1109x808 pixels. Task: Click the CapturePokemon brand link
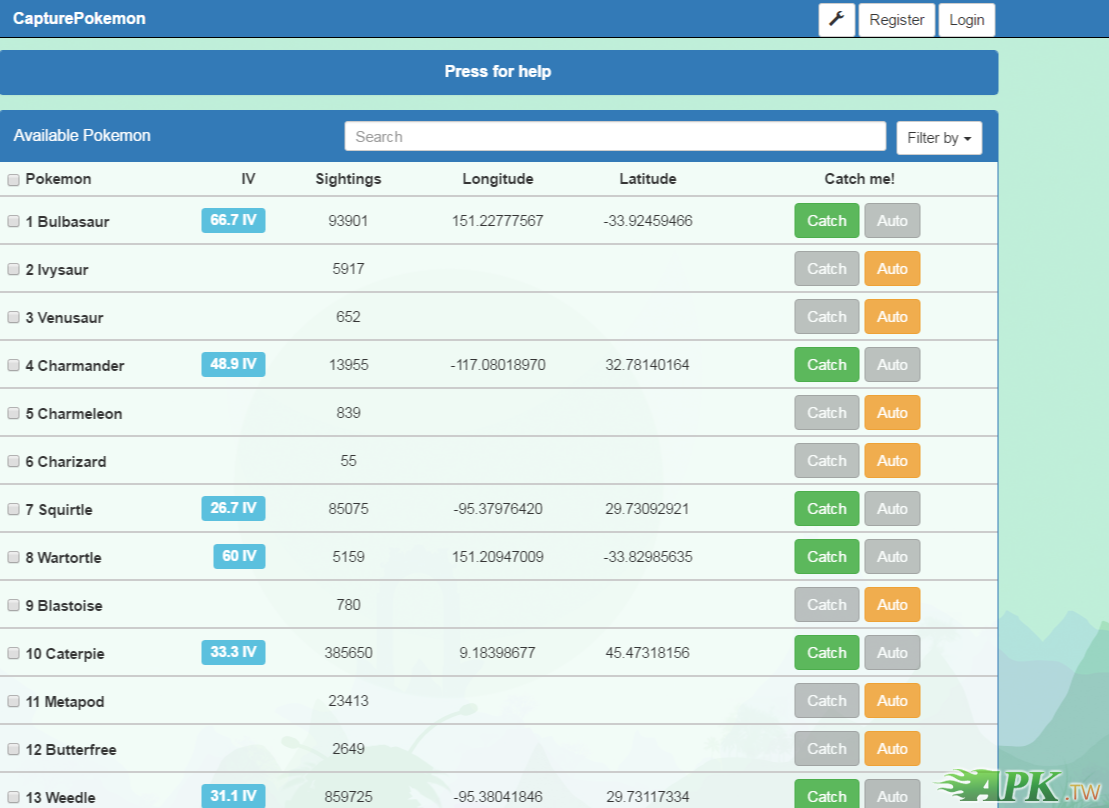(x=79, y=19)
